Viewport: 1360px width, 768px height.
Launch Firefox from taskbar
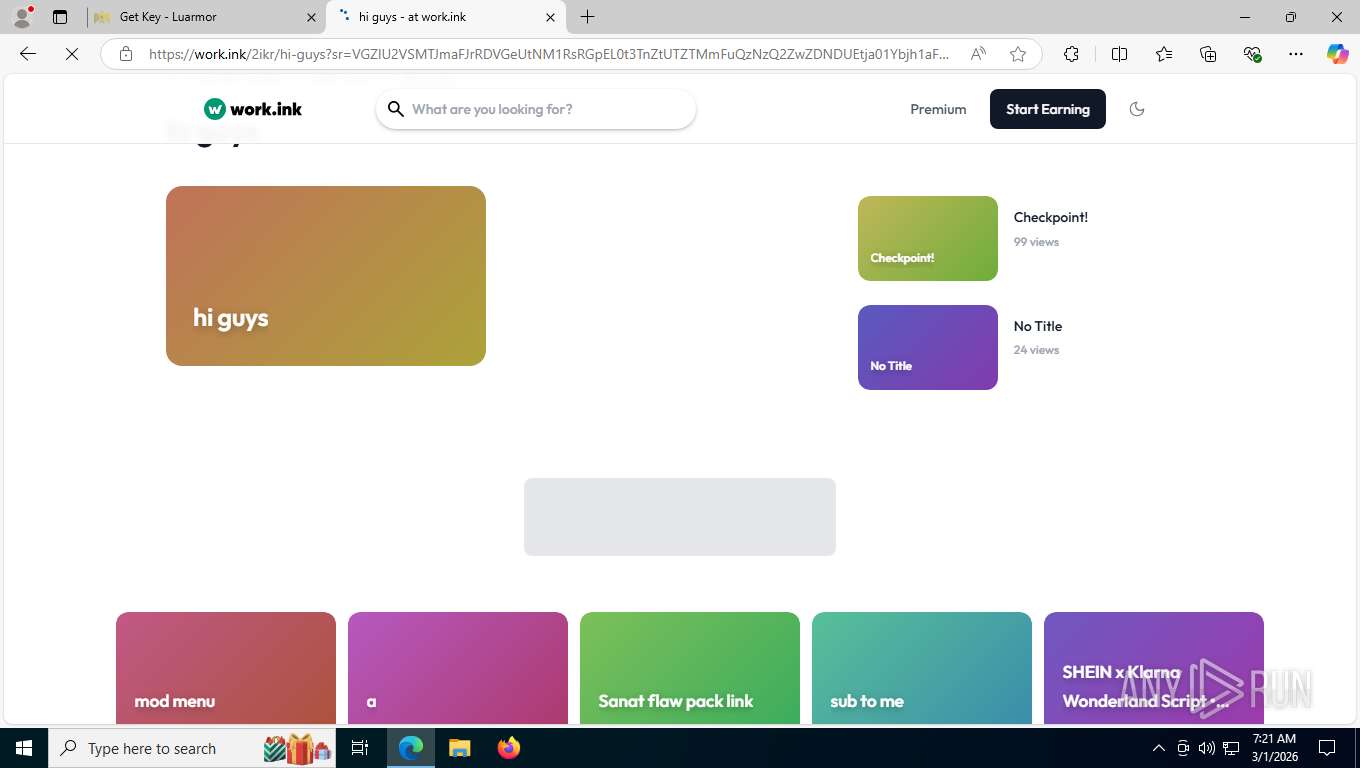click(x=509, y=748)
